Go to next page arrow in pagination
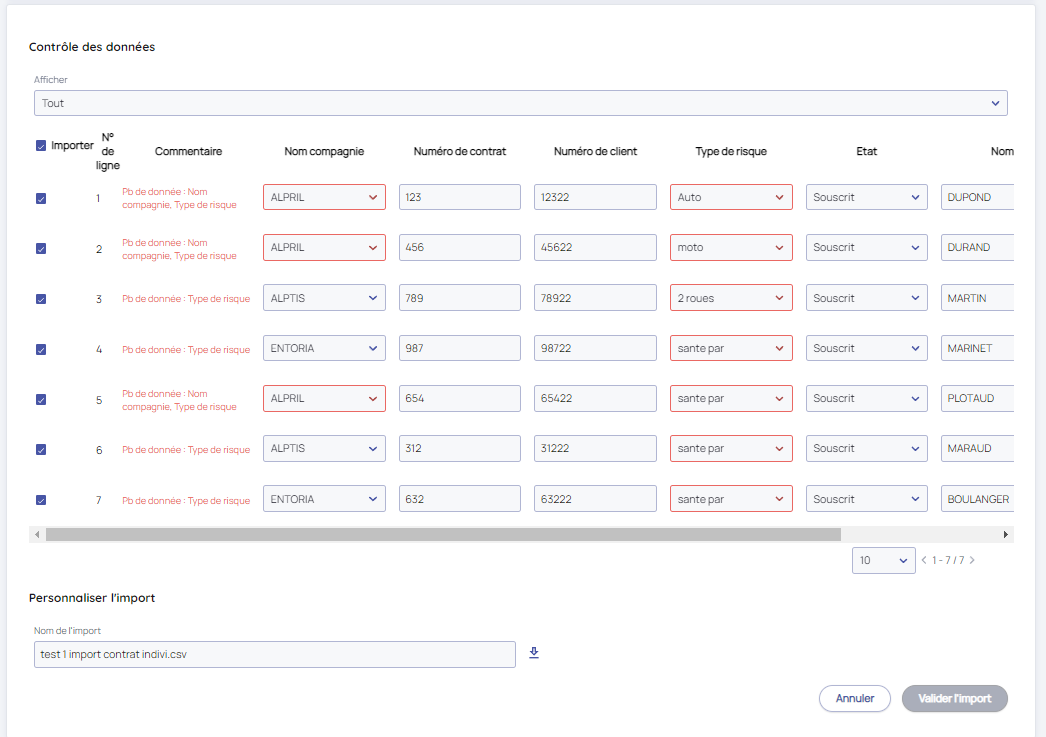The image size is (1046, 737). tap(972, 561)
